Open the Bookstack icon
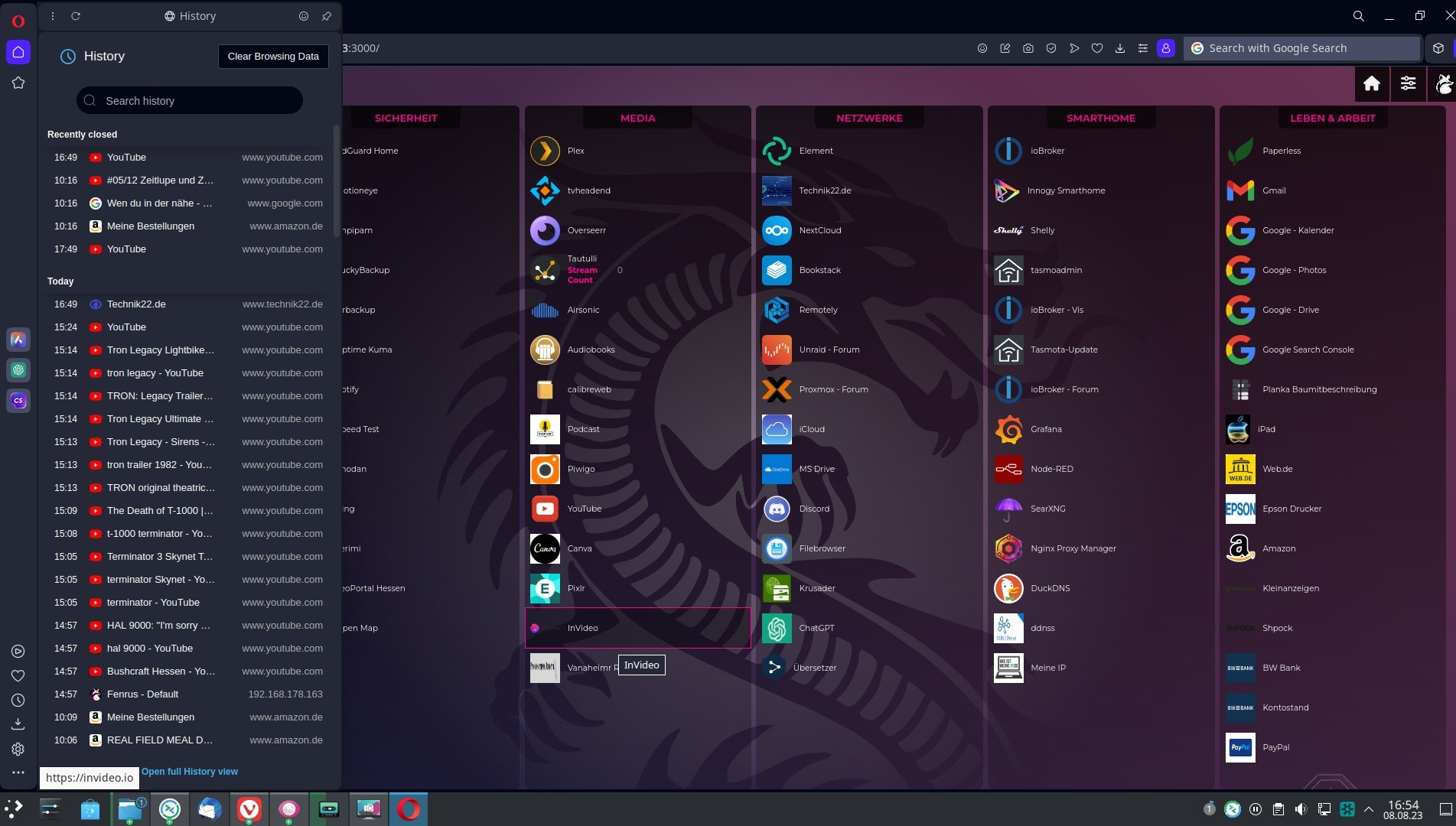This screenshot has width=1456, height=826. coord(777,270)
